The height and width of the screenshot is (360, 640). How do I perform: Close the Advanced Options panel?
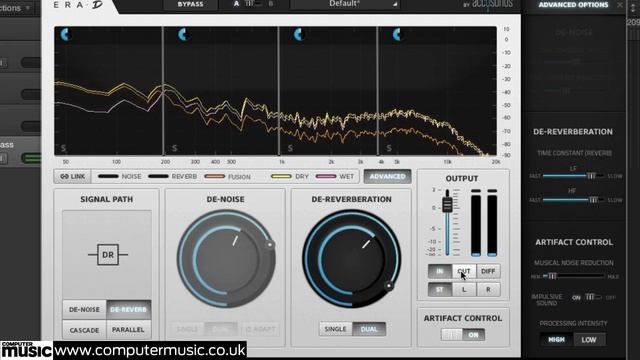pyautogui.click(x=620, y=5)
